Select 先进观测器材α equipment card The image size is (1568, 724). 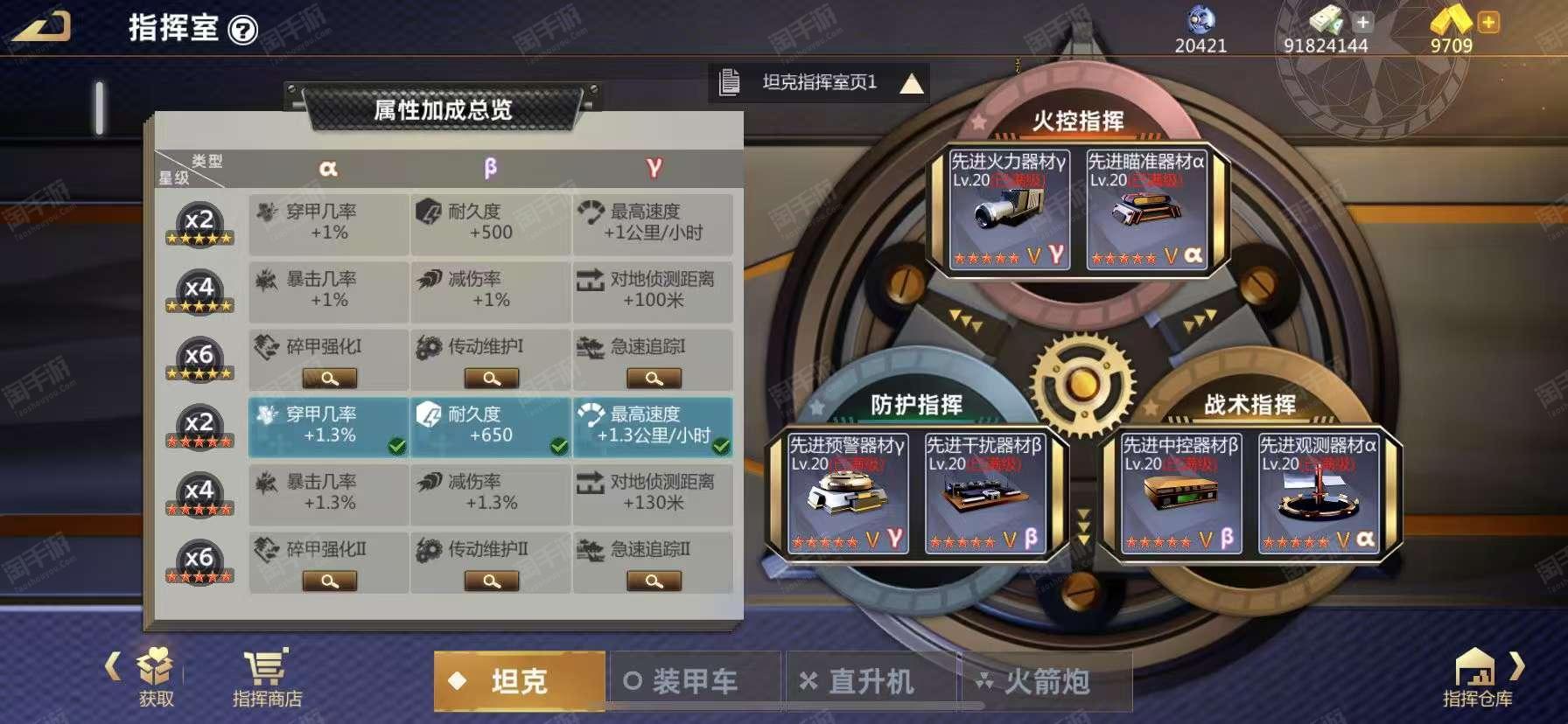point(1319,494)
